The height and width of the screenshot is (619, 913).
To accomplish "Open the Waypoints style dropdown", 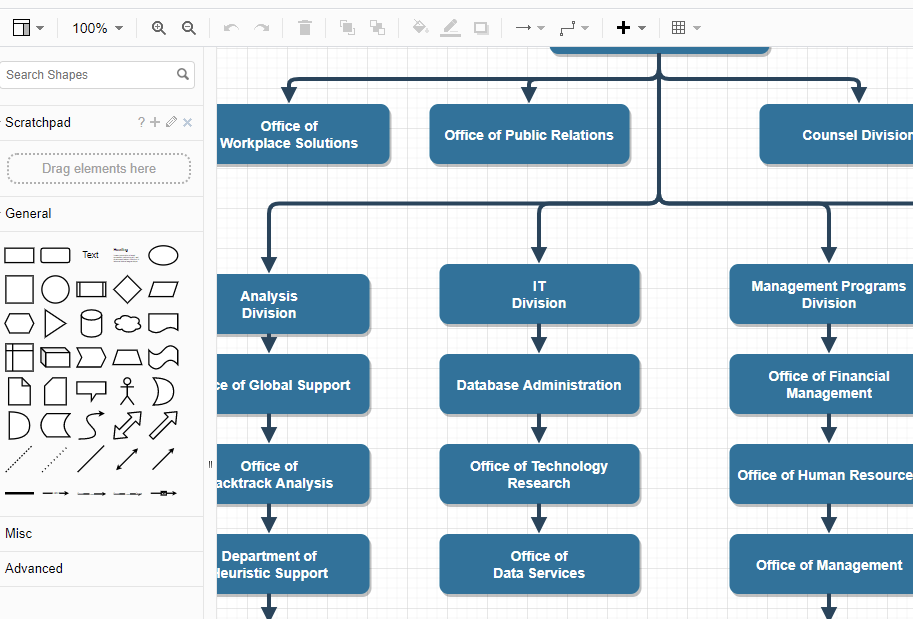I will tap(573, 28).
